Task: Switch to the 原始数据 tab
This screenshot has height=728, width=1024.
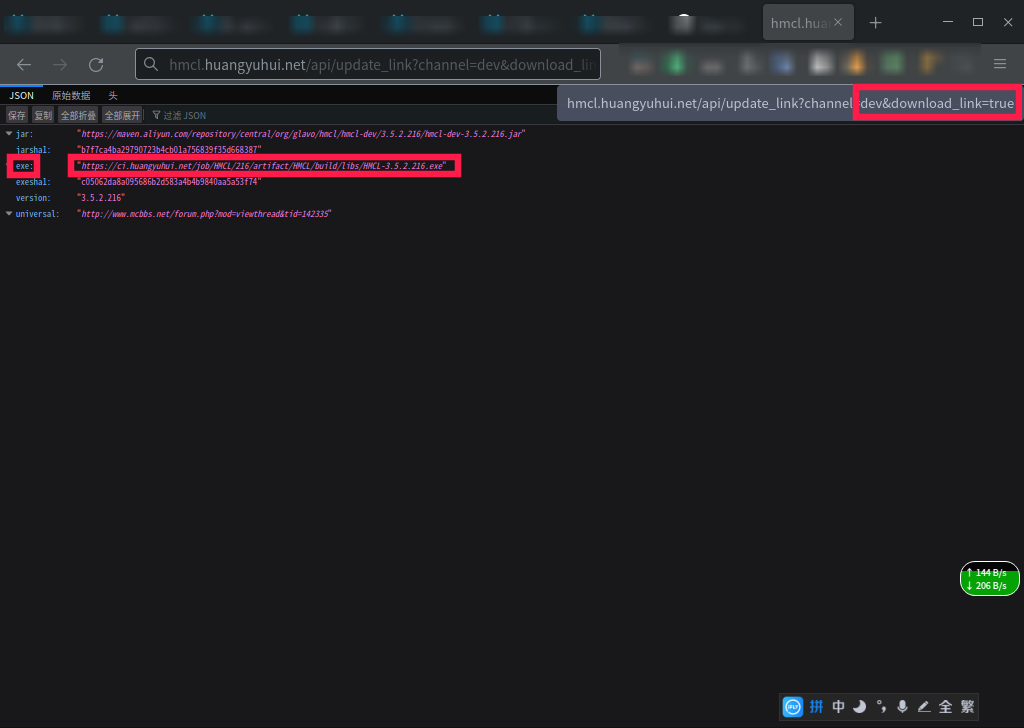Action: (x=71, y=95)
